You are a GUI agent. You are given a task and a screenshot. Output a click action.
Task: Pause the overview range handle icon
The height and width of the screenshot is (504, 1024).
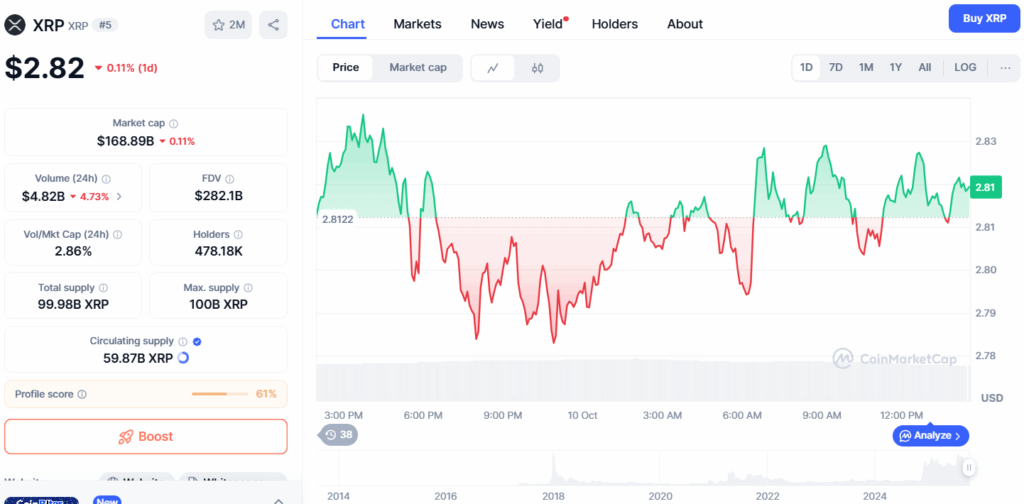(x=969, y=467)
